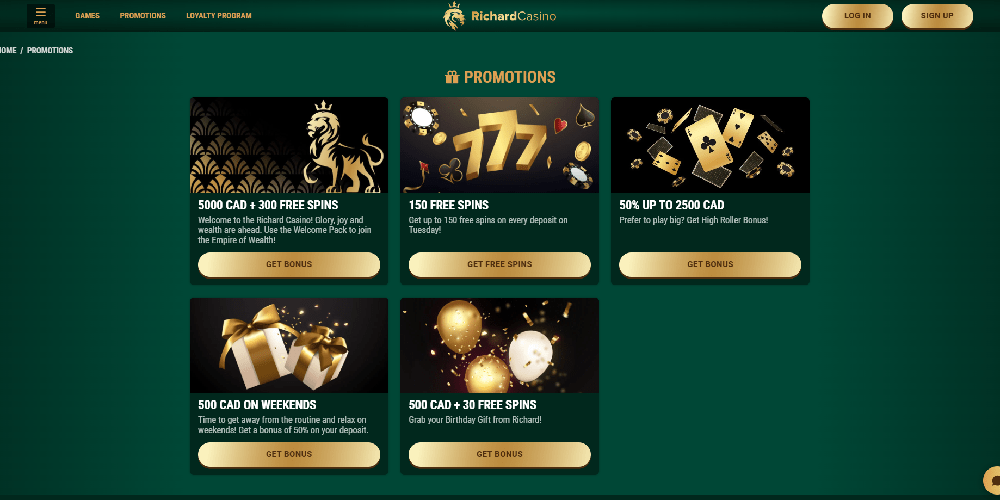Image resolution: width=1000 pixels, height=500 pixels.
Task: Open the 777 free spins image
Action: point(499,145)
